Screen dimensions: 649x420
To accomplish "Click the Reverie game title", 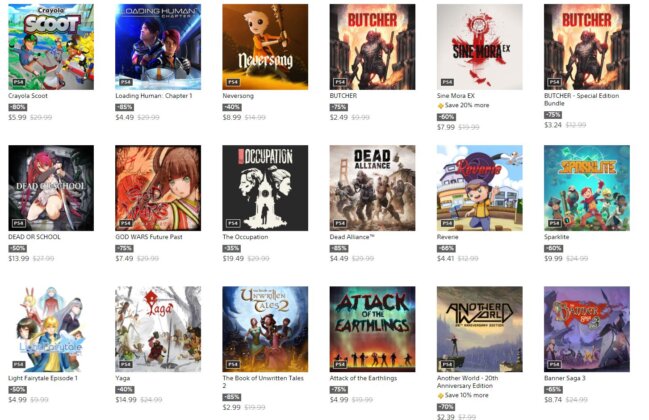I will coord(447,237).
